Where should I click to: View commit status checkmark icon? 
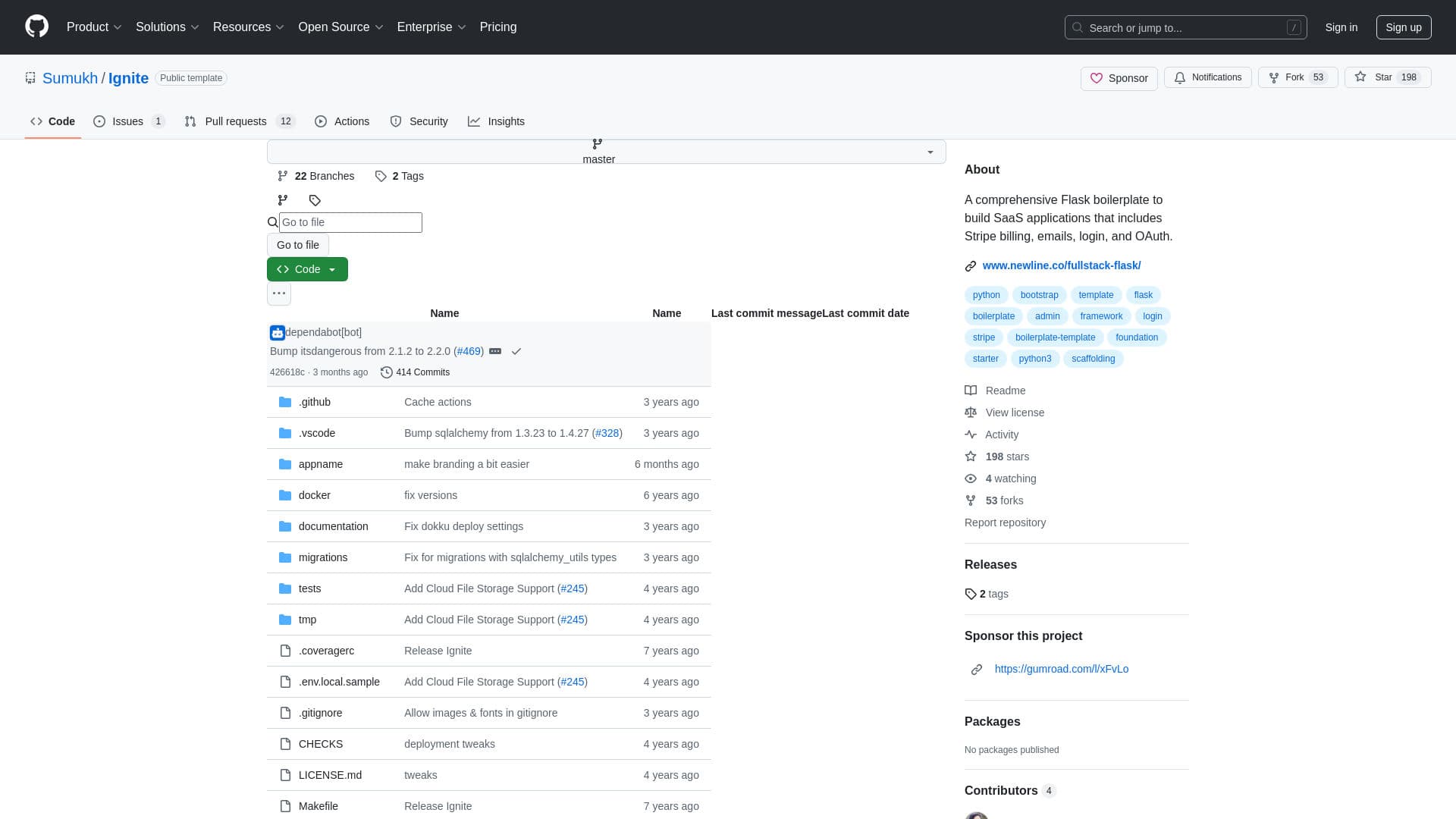(x=516, y=351)
